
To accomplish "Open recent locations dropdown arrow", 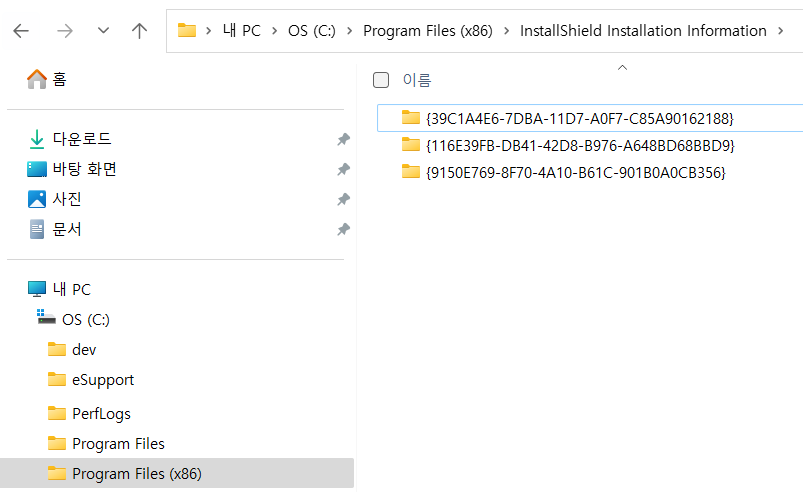I will pyautogui.click(x=103, y=31).
